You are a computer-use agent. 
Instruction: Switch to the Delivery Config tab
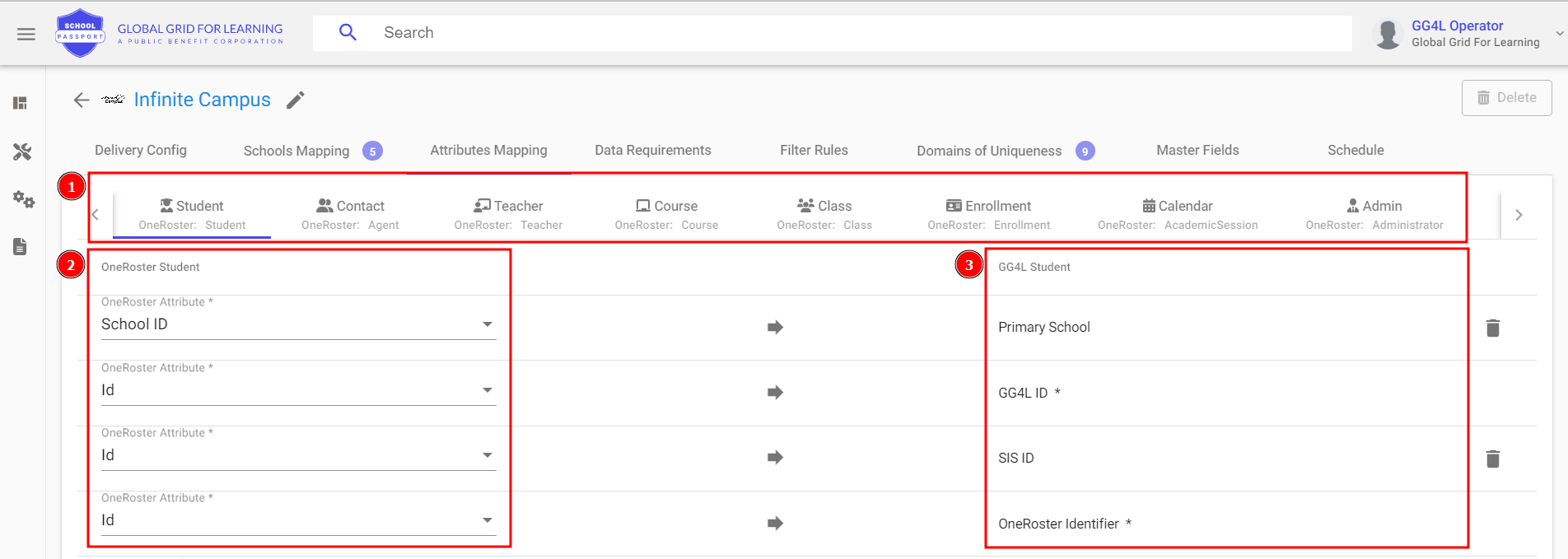pyautogui.click(x=141, y=151)
